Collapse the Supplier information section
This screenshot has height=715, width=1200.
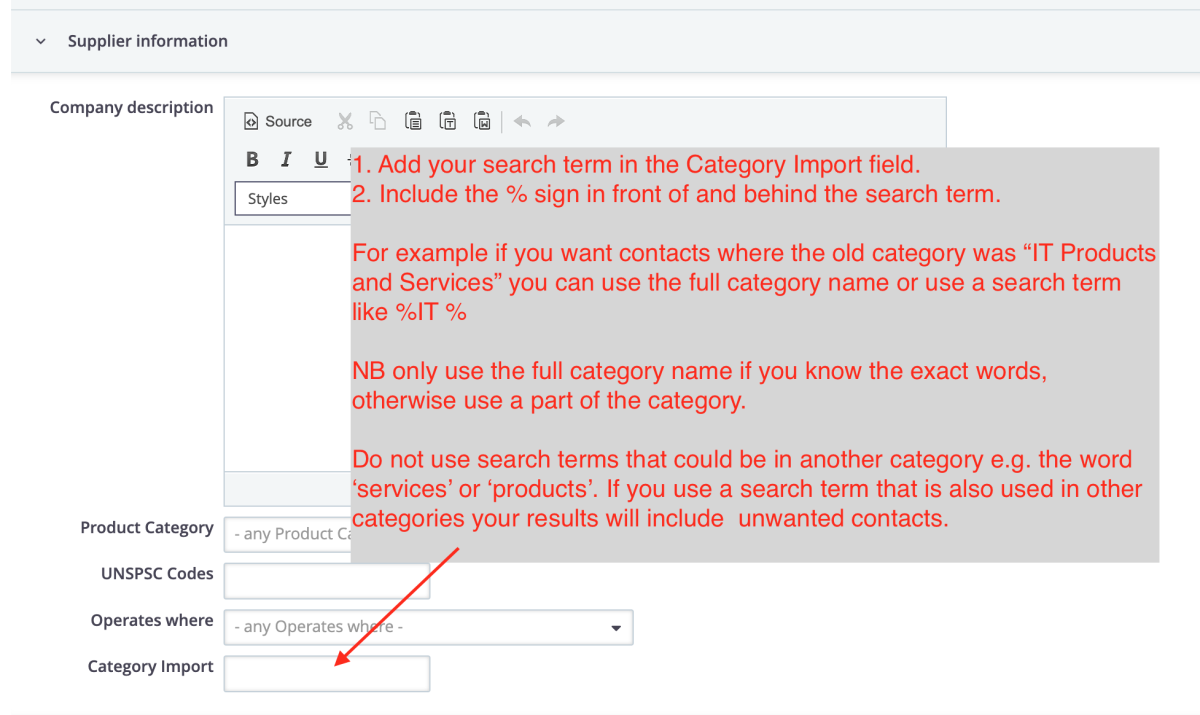[40, 42]
